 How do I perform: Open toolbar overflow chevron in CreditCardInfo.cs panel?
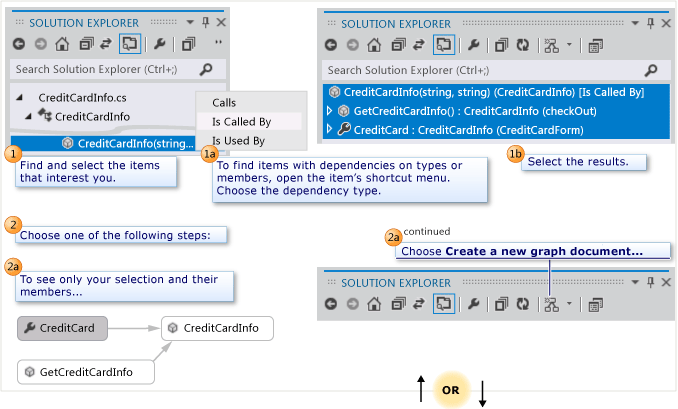point(218,42)
